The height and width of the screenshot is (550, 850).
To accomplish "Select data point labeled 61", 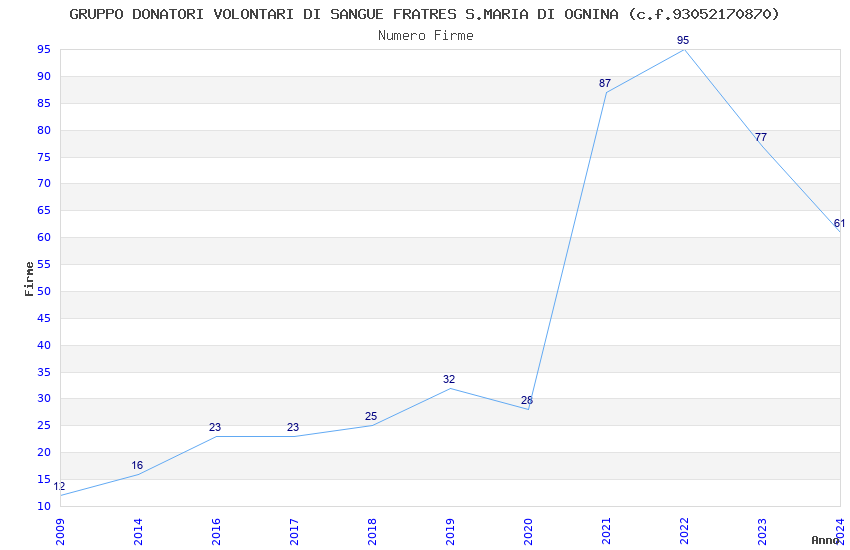I will 839,224.
